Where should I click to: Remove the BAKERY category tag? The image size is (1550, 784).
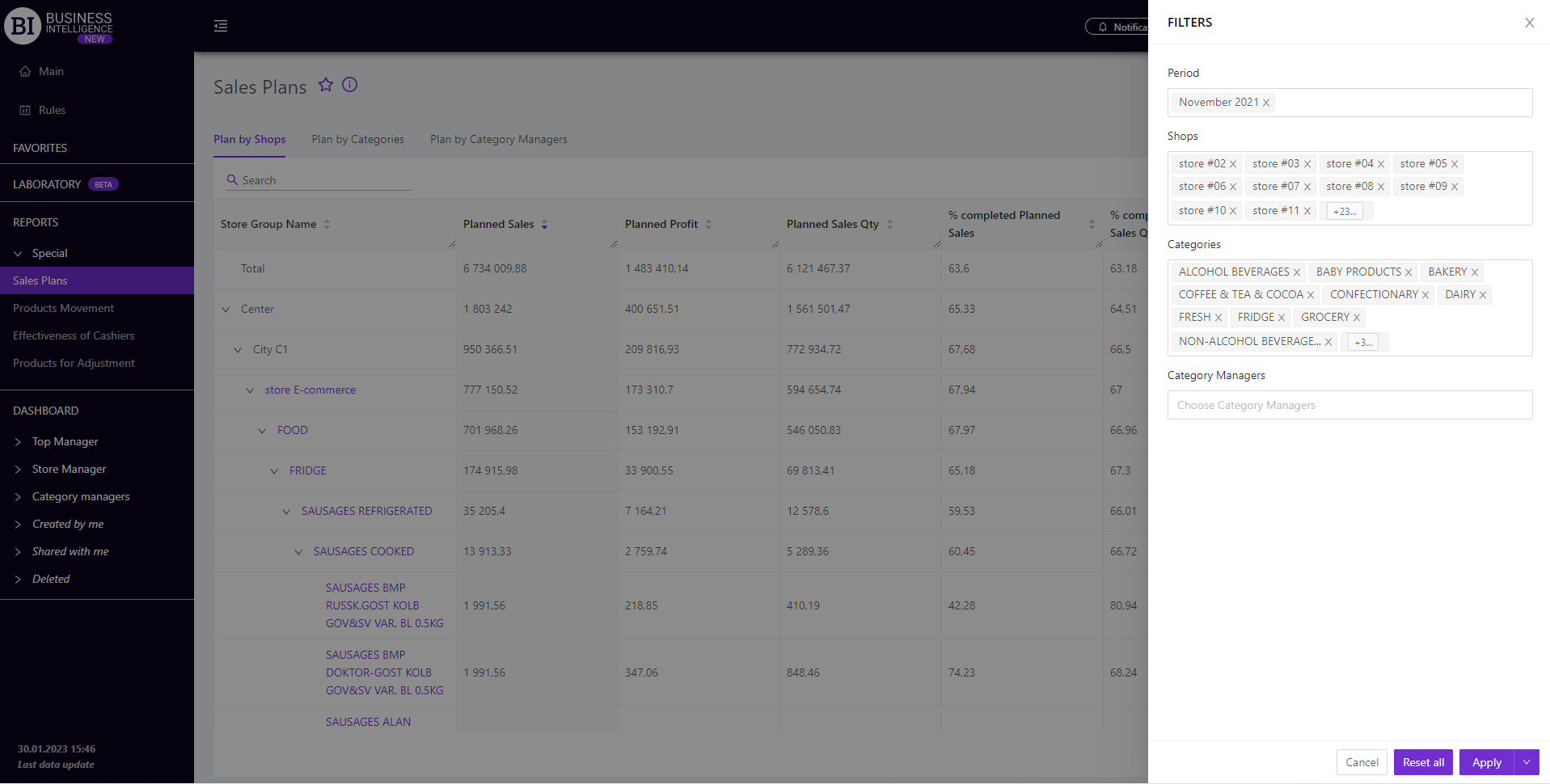pyautogui.click(x=1475, y=272)
